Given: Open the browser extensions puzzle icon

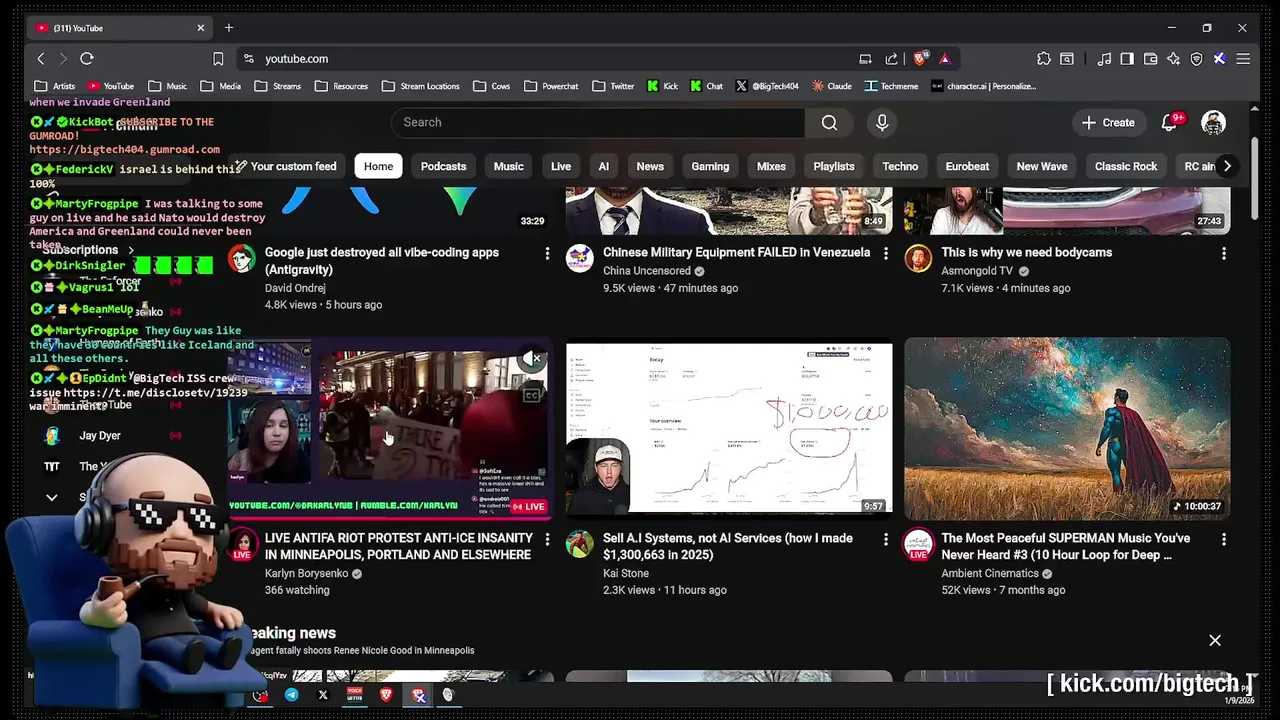Looking at the screenshot, I should tap(1044, 59).
